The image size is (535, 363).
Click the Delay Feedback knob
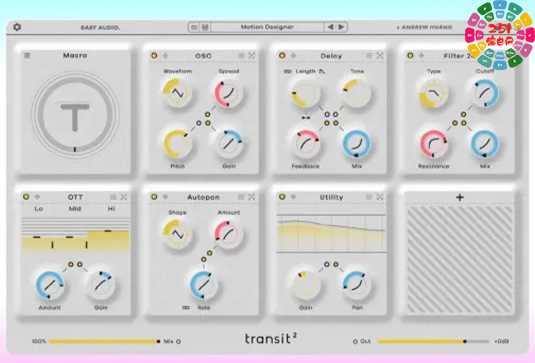click(x=305, y=143)
